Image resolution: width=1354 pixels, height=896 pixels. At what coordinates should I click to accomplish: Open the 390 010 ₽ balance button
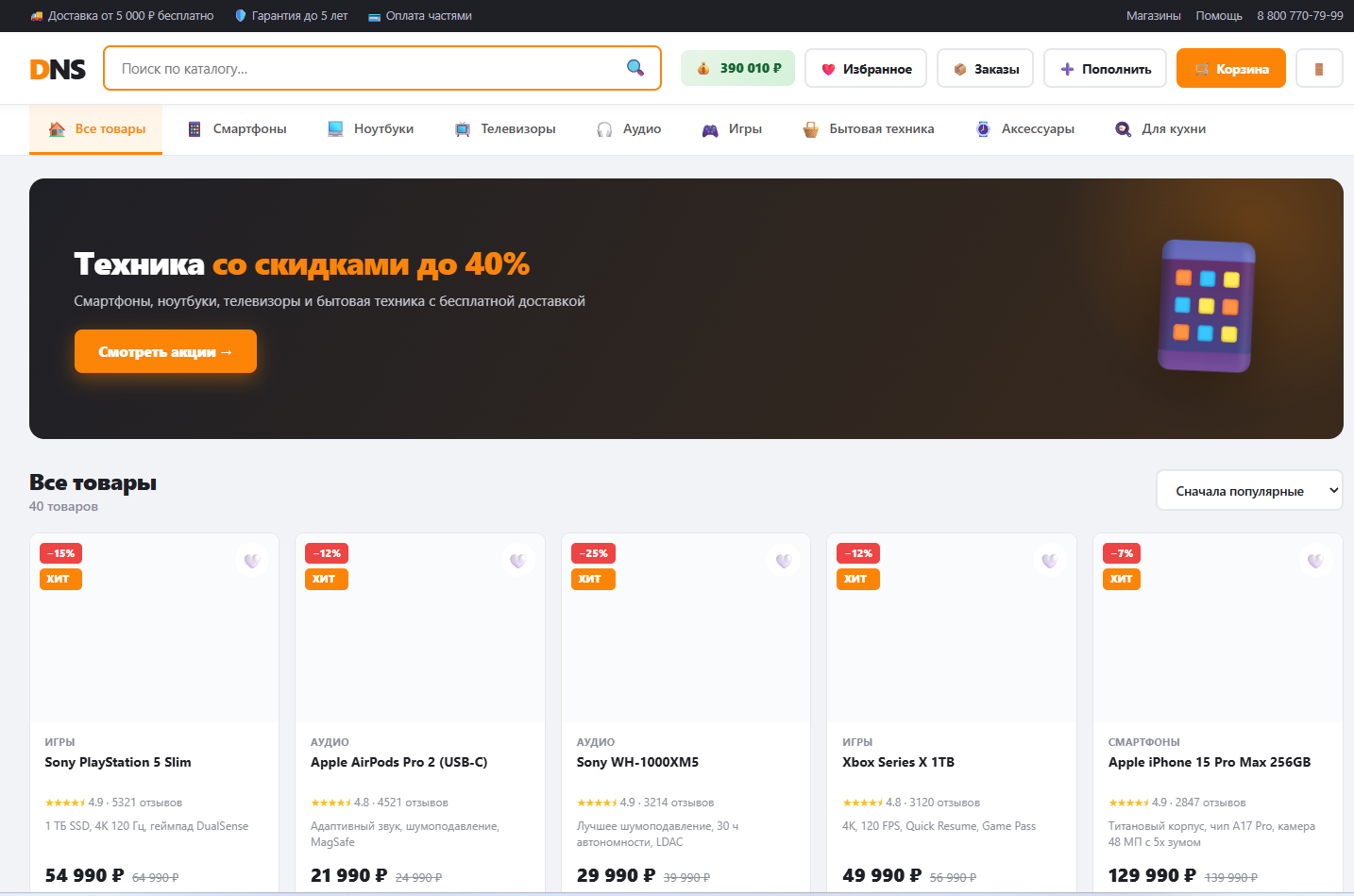coord(738,68)
